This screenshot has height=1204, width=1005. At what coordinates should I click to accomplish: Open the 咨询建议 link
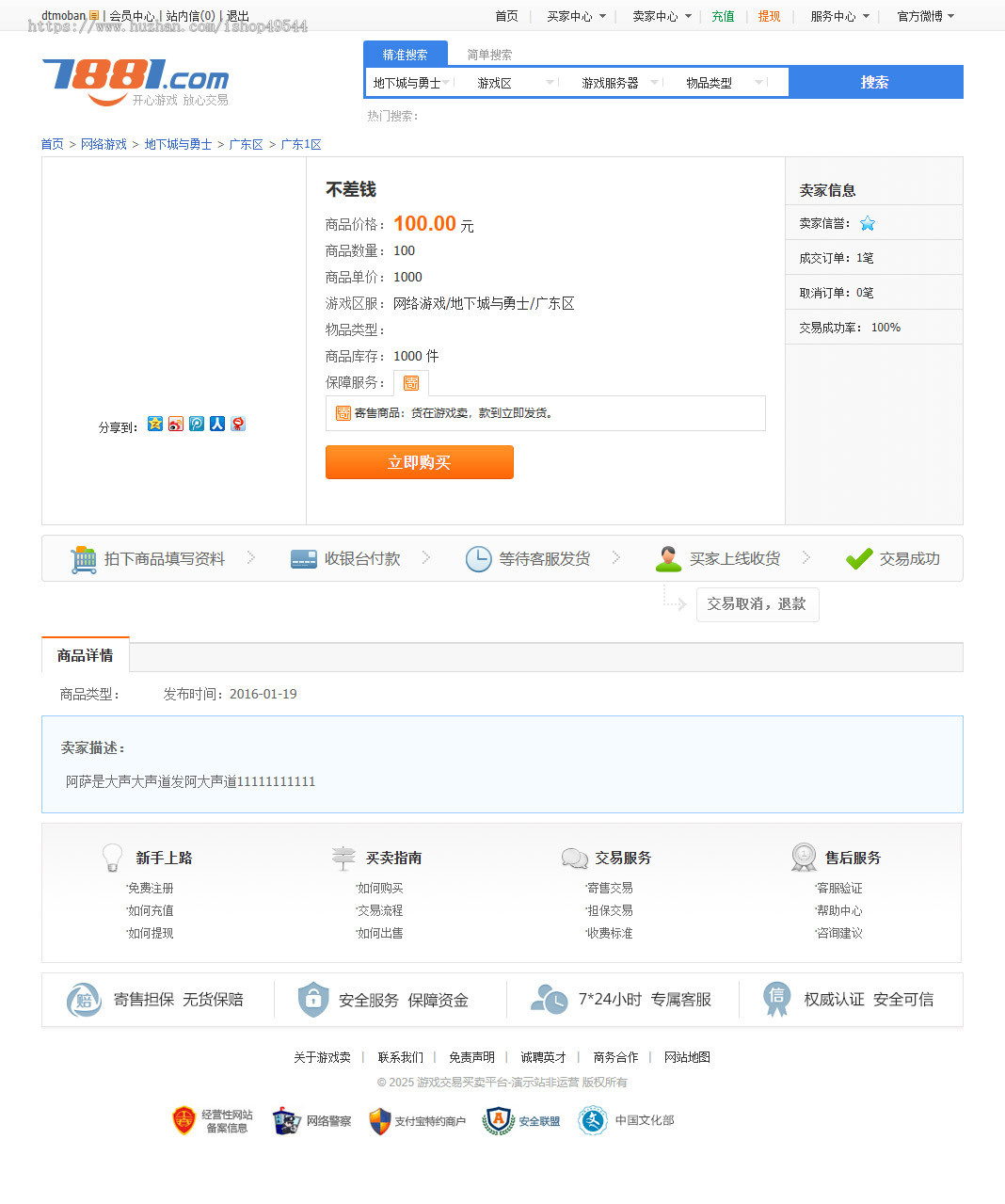pos(839,933)
